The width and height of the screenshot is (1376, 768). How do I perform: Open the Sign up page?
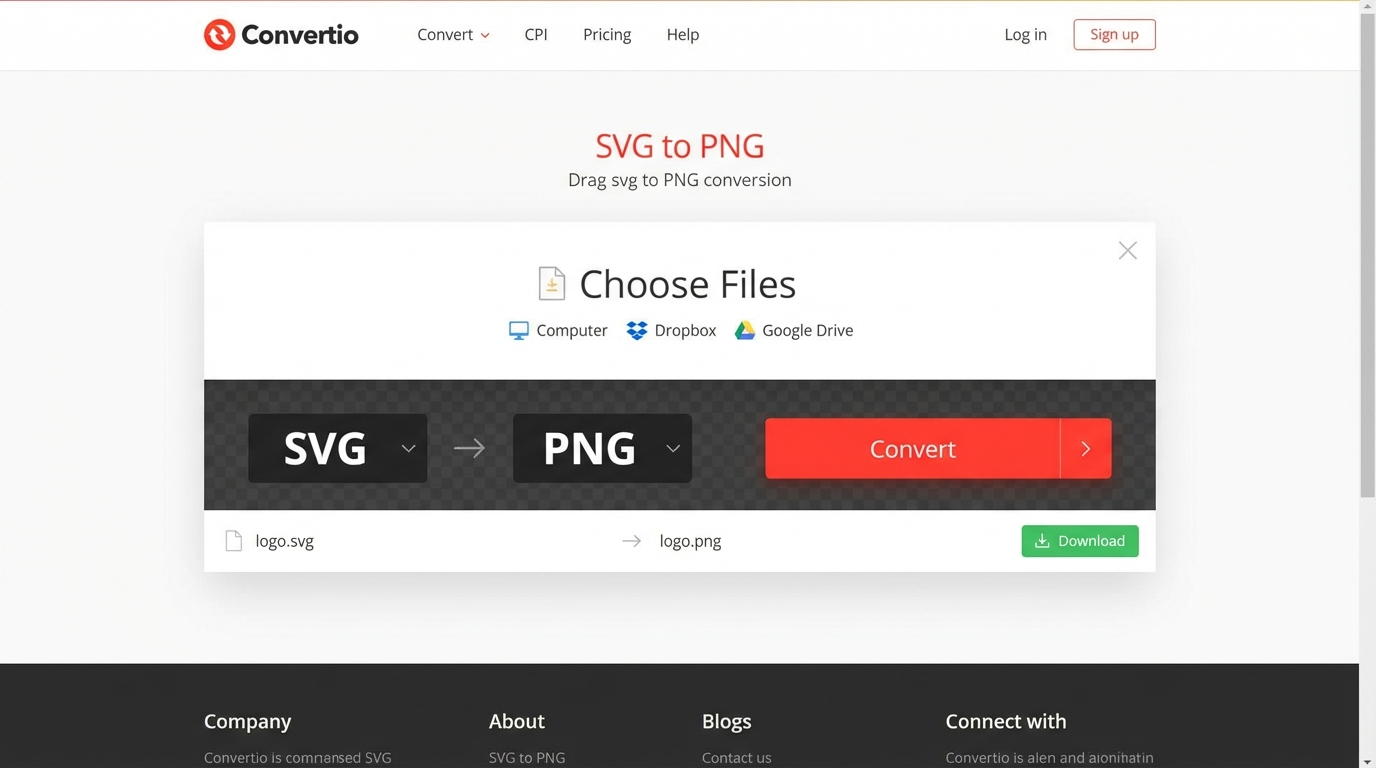(x=1114, y=34)
